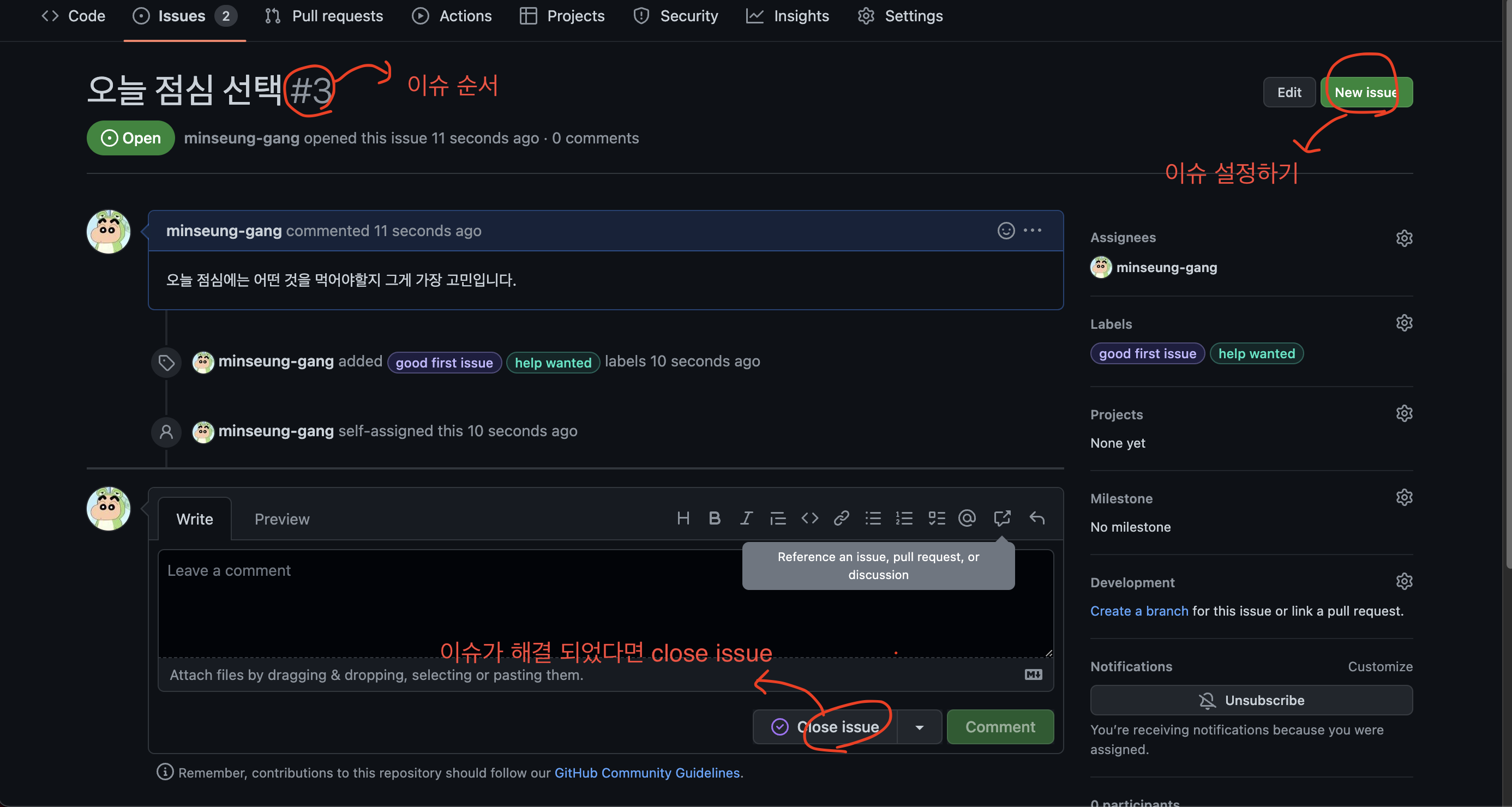This screenshot has height=807, width=1512.
Task: Toggle bold text formatting
Action: click(x=715, y=518)
